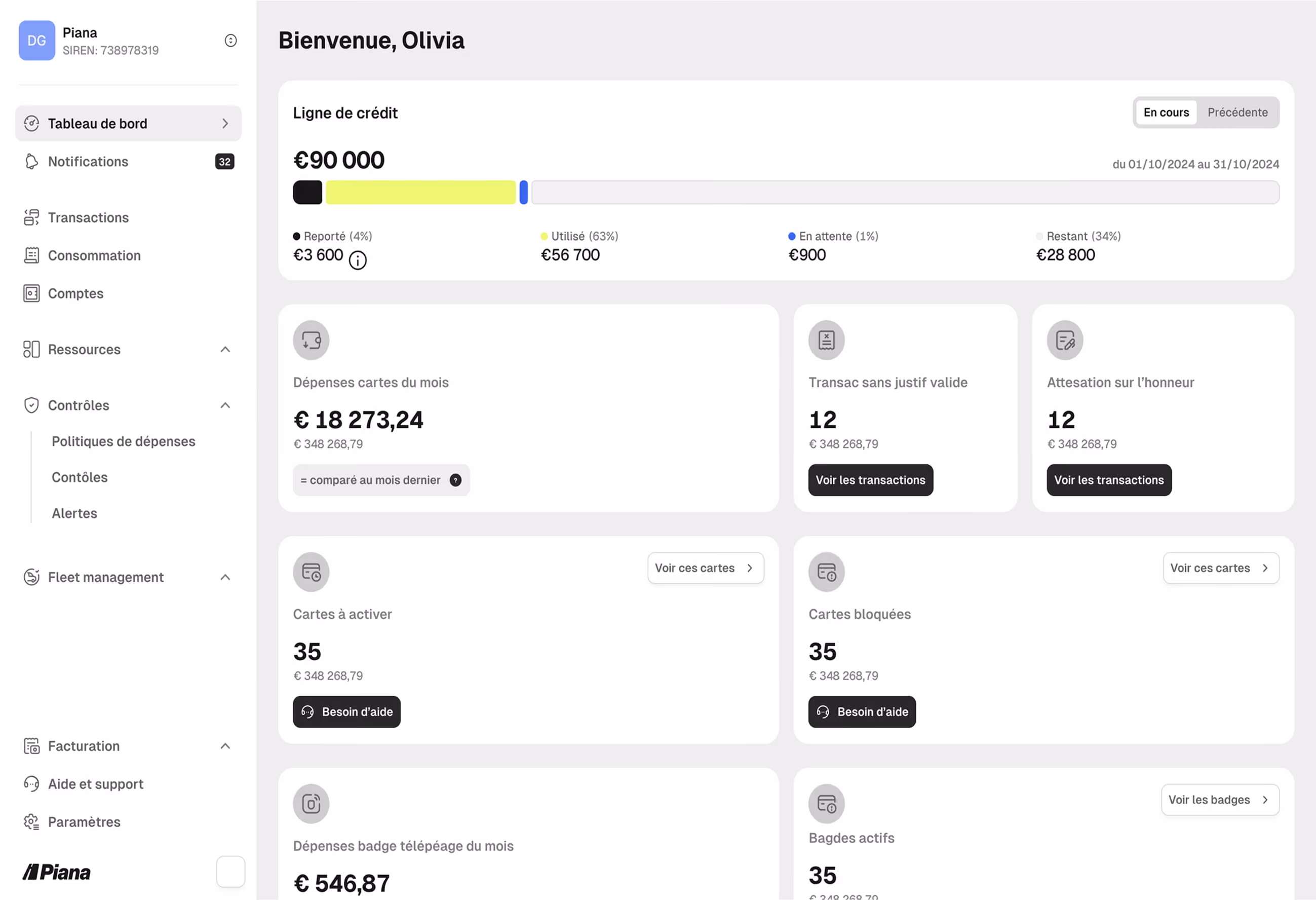Click the wallet icon above Dépenses cartes du mois
This screenshot has width=1316, height=900.
[x=311, y=341]
